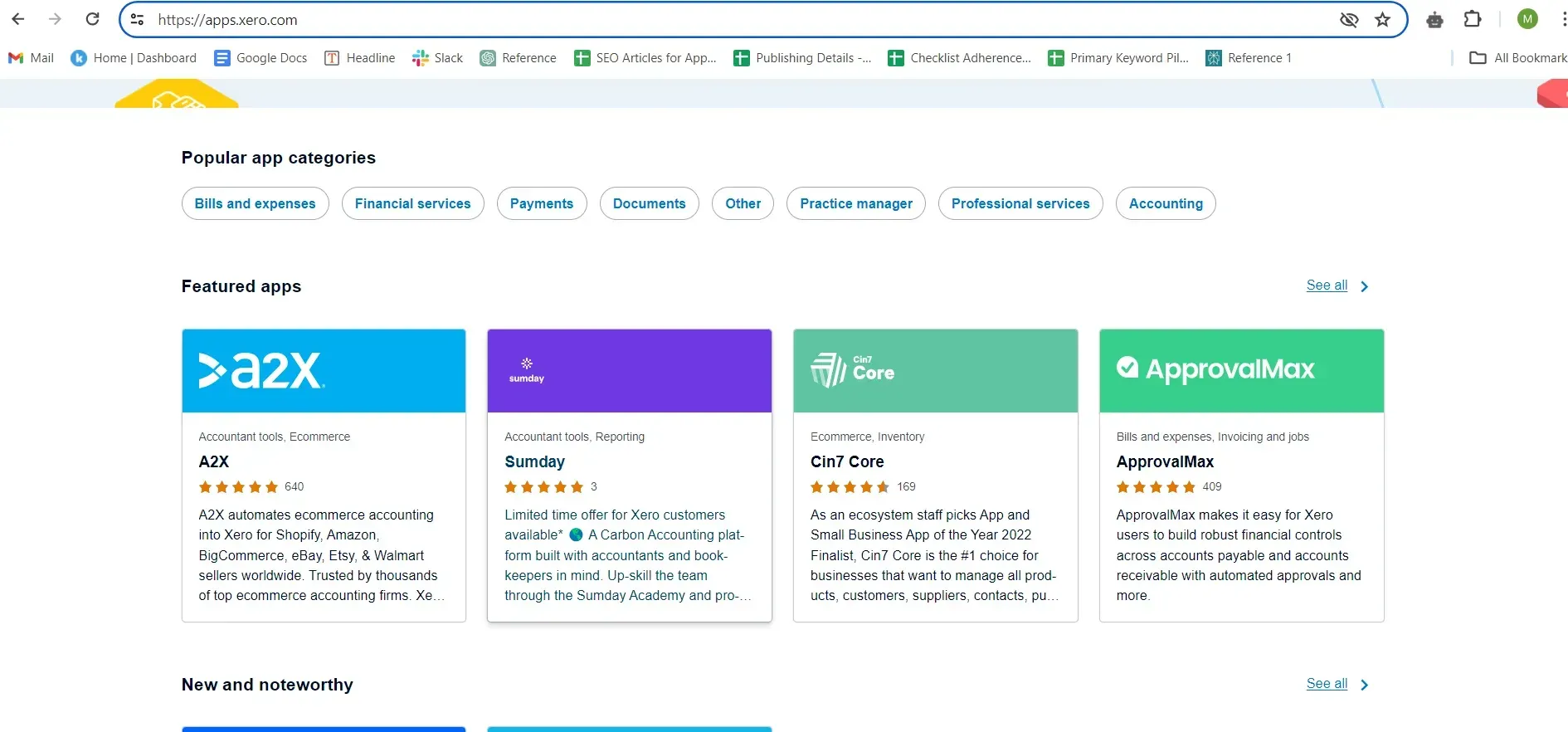Select the Documents category
This screenshot has width=1568, height=732.
(x=650, y=203)
